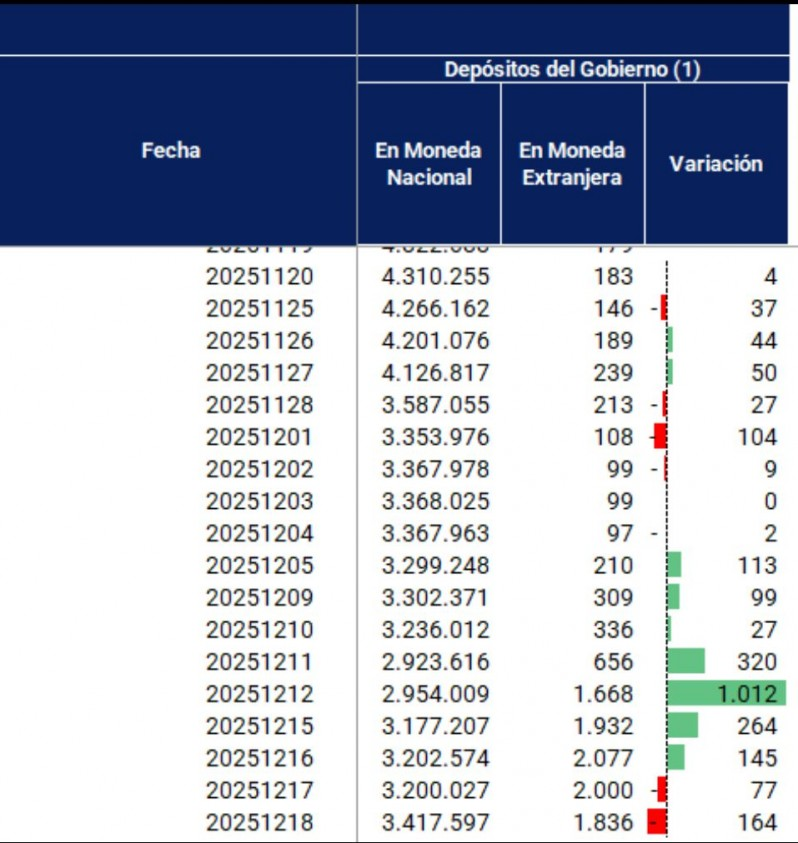Click the date cell 20251120

[259, 277]
